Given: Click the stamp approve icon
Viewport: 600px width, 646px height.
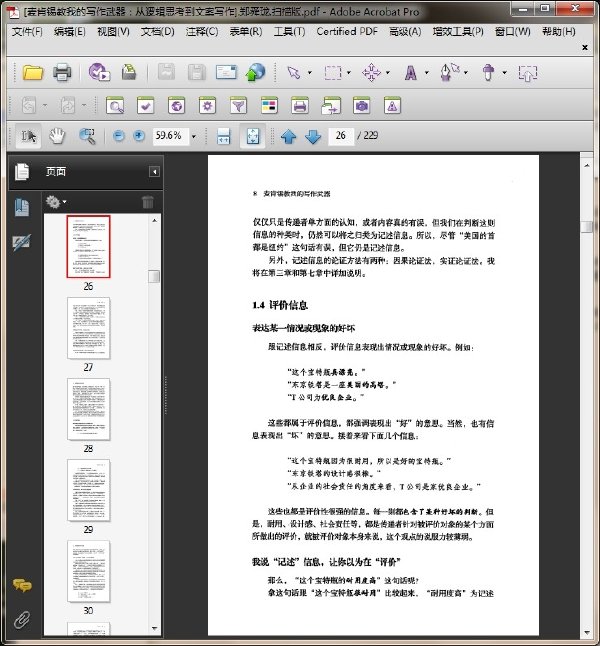Looking at the screenshot, I should click(x=129, y=72).
